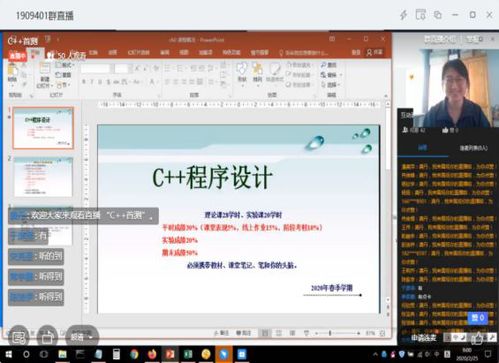Toggle Underline formatting

coord(100,82)
